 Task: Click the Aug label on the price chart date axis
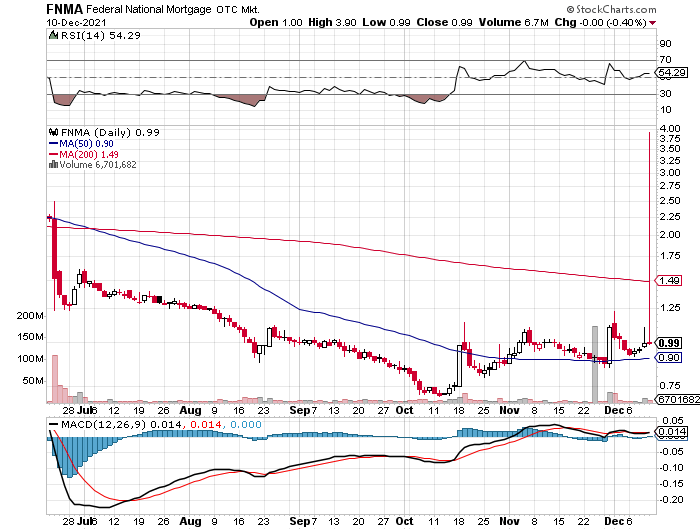click(x=191, y=410)
